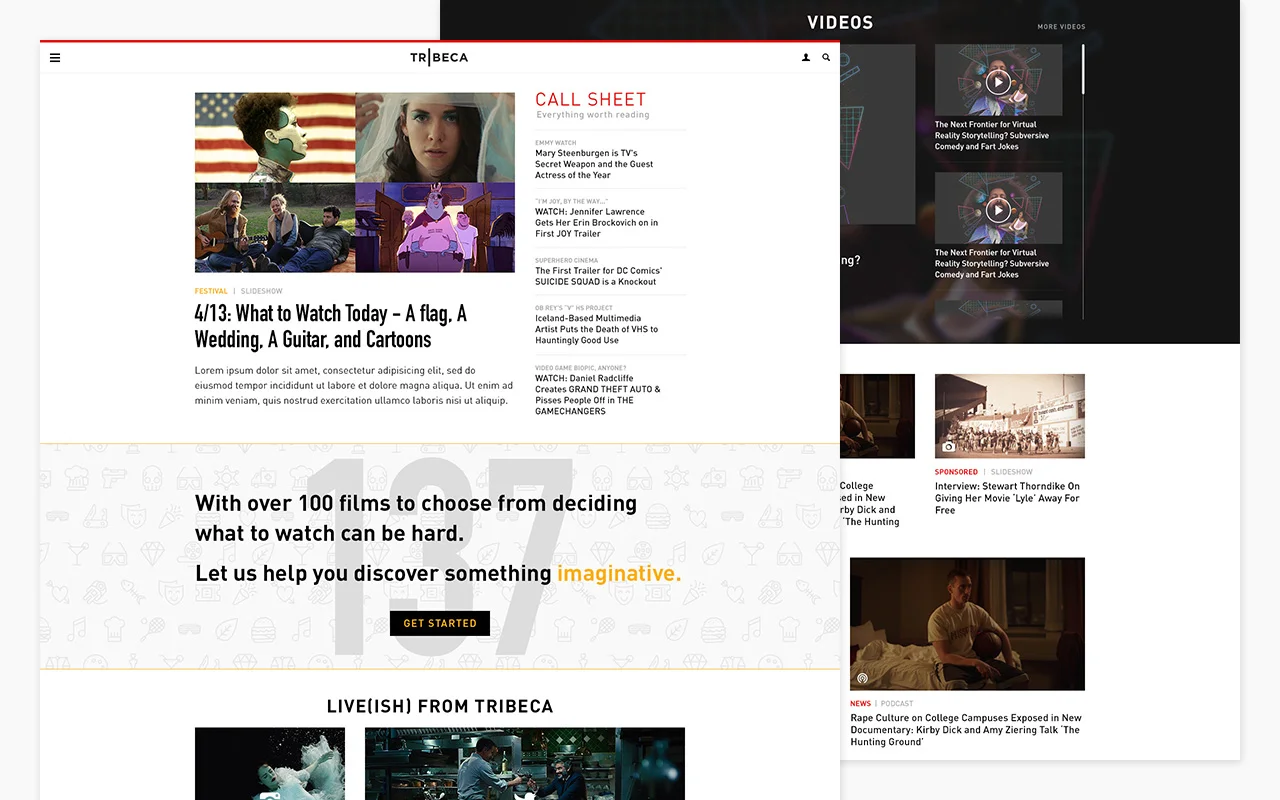Open the FESTIVAL category label
Screen dimensions: 1280x800
point(211,291)
